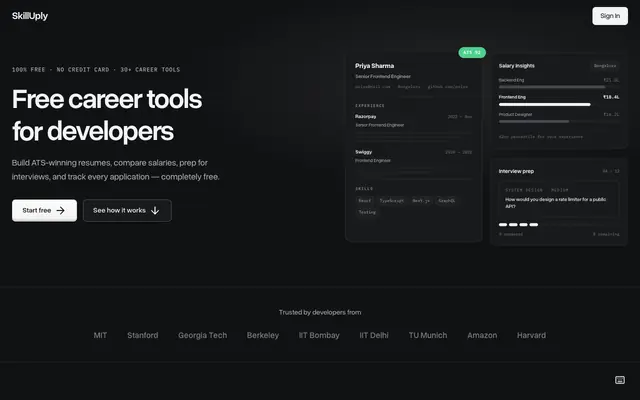This screenshot has width=640, height=400.
Task: Click the location pill in Salary insights
Action: 605,66
